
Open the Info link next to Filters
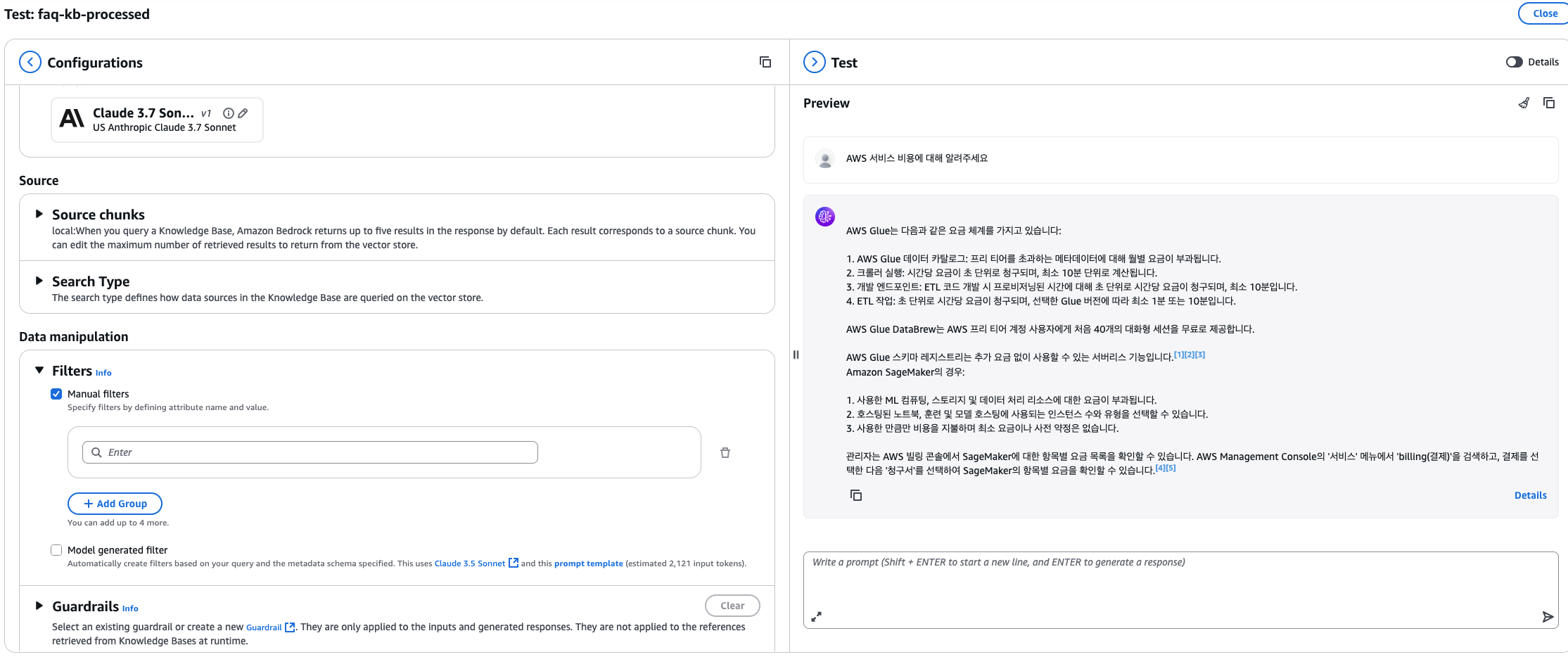(103, 373)
